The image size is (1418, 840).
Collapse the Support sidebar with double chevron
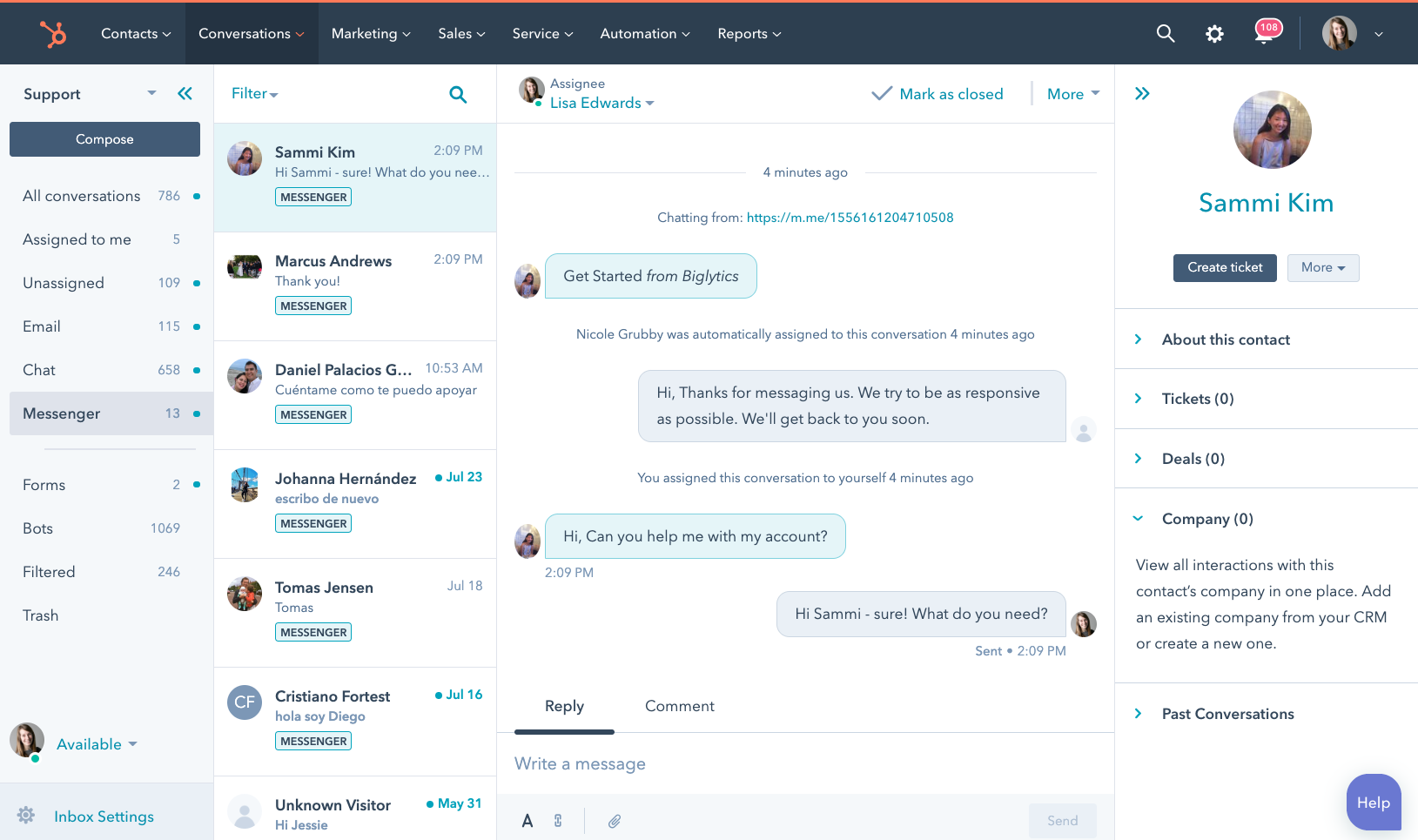(x=185, y=94)
